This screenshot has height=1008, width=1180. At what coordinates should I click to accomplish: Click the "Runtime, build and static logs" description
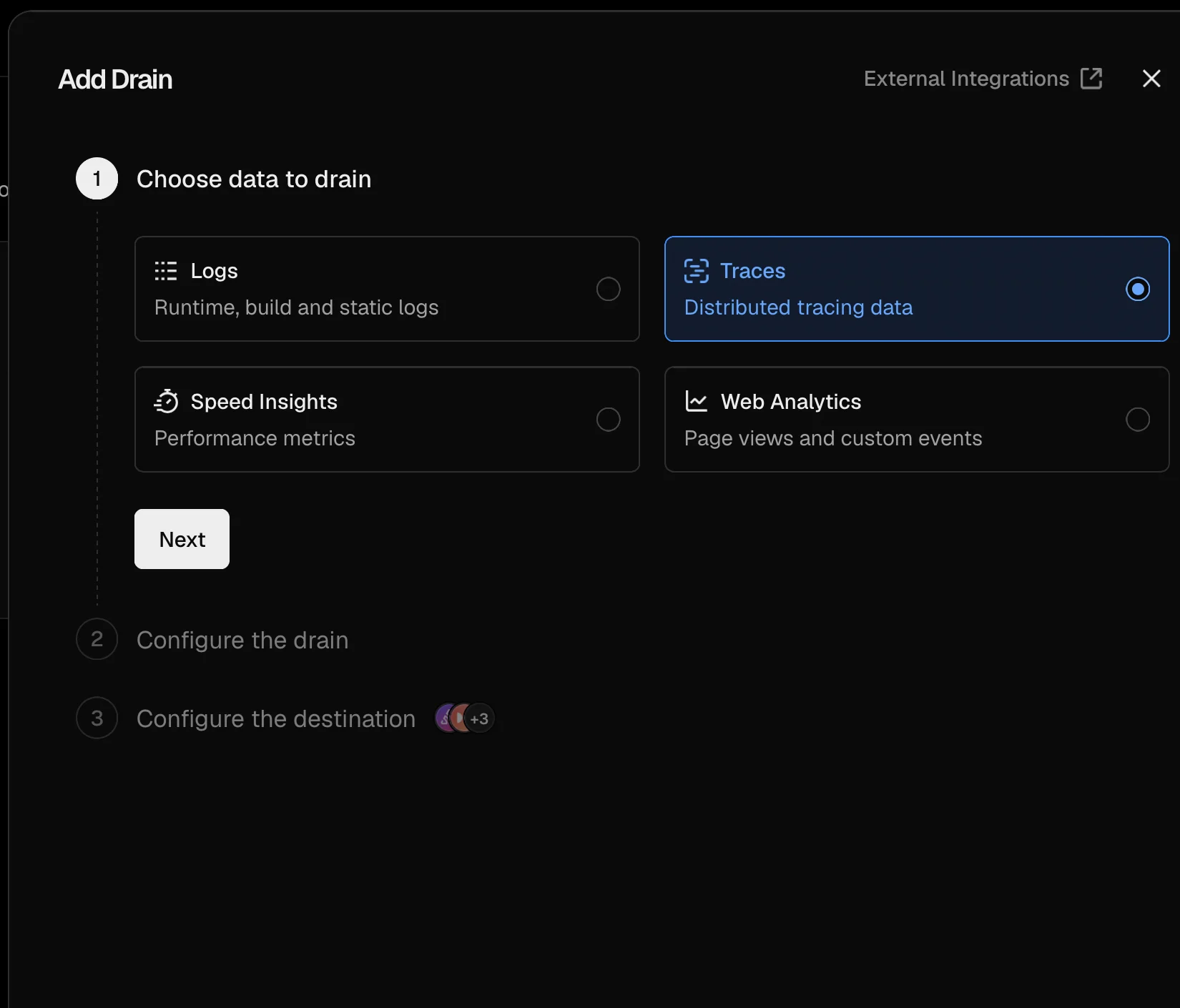coord(296,307)
